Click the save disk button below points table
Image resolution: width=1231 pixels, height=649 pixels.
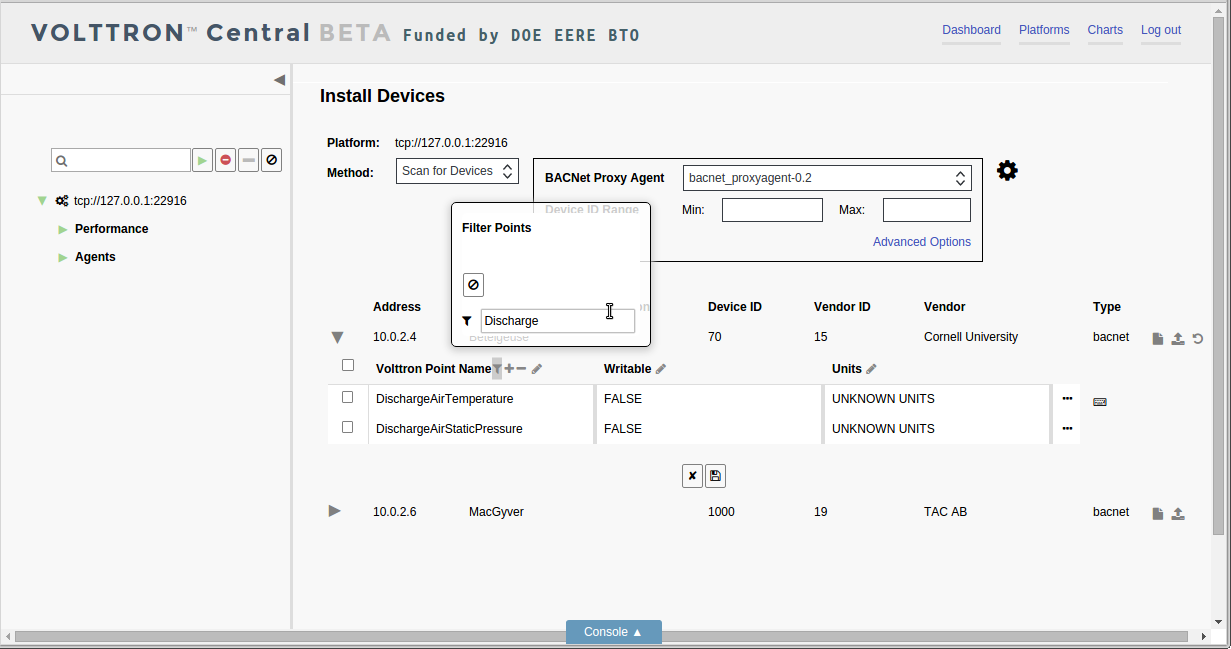715,476
